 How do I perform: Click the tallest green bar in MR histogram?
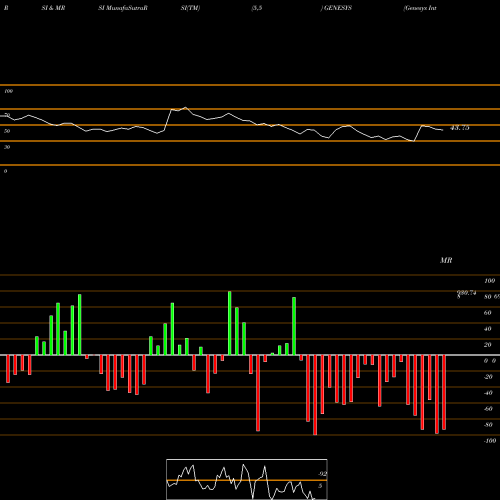230,323
